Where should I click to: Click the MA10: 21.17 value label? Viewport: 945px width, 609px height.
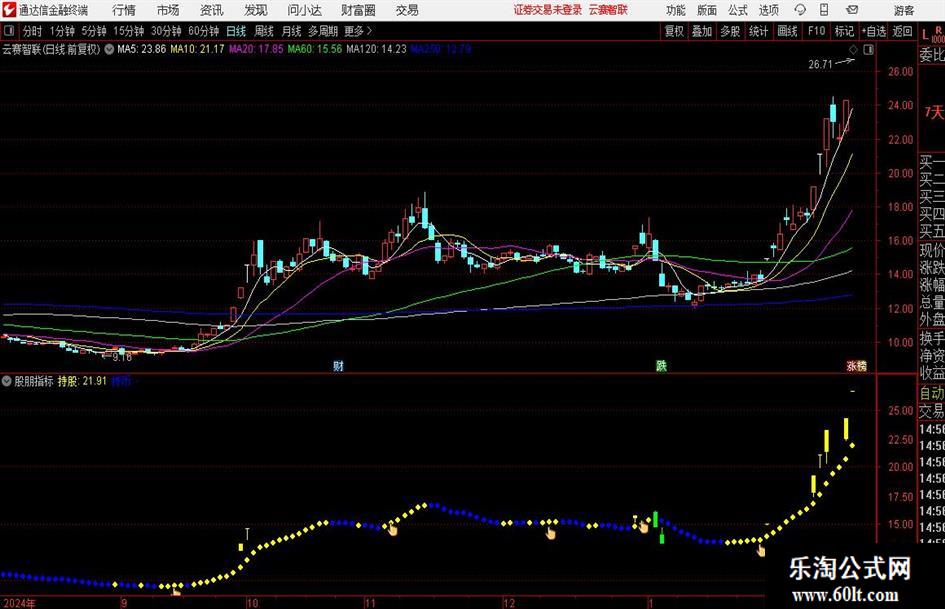197,49
